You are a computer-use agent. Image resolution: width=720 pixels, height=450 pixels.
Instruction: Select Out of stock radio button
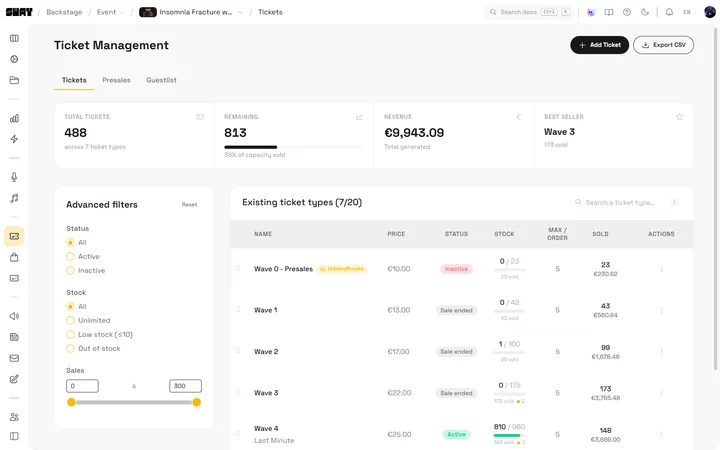click(x=70, y=349)
